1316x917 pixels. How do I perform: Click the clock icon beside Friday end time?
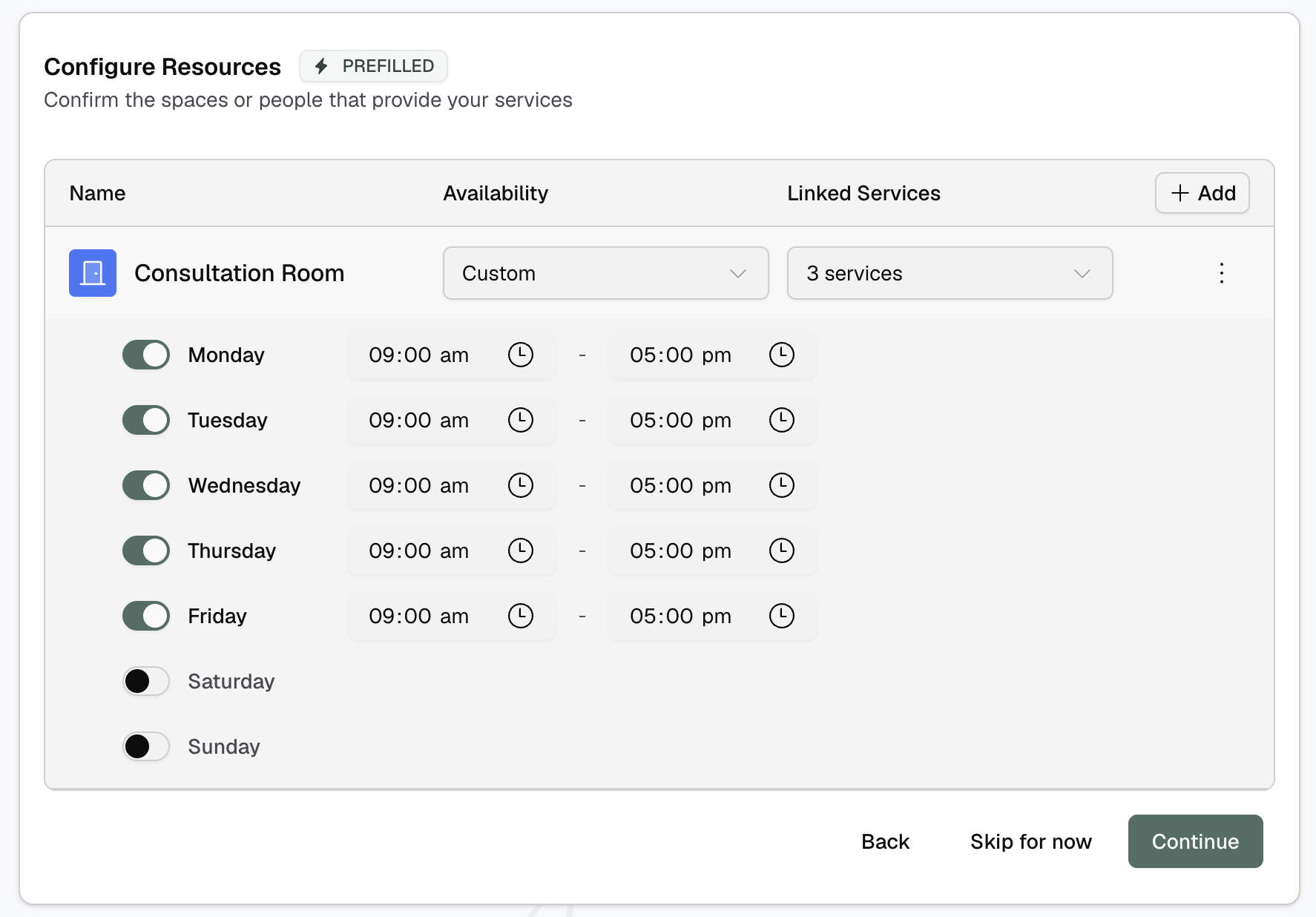(782, 616)
